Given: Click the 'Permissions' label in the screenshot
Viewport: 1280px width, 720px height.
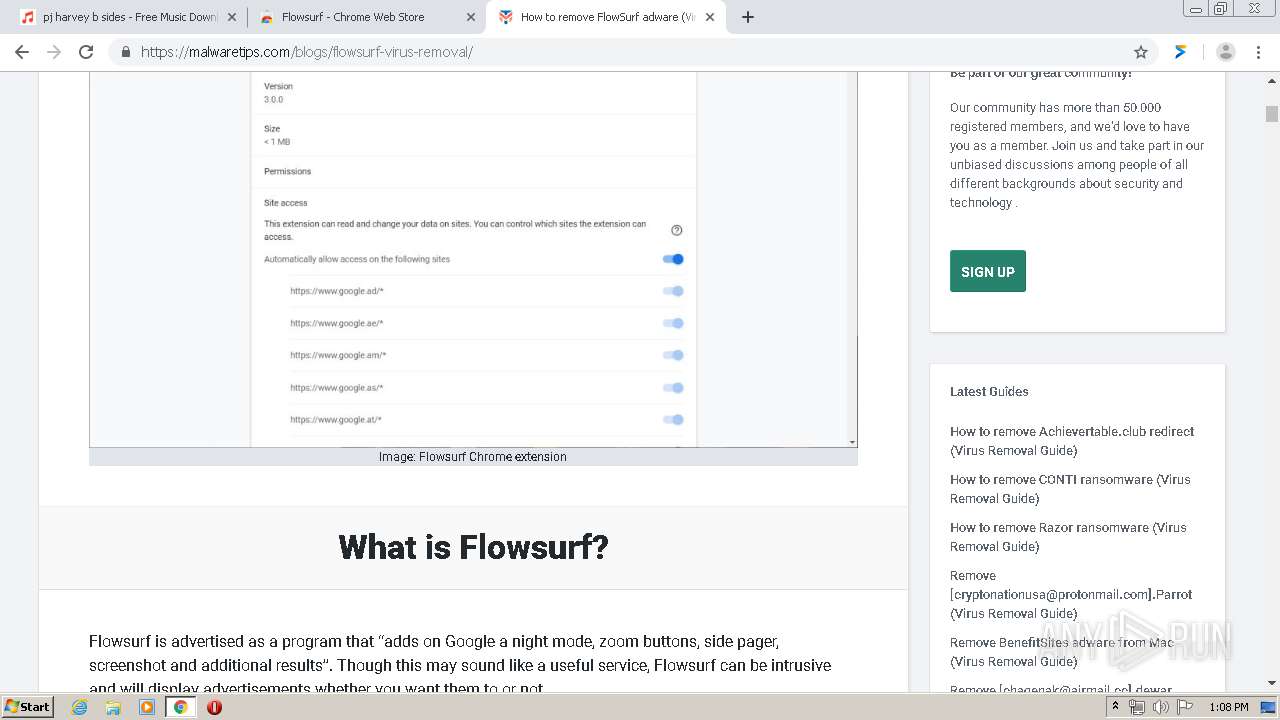Looking at the screenshot, I should (x=287, y=171).
